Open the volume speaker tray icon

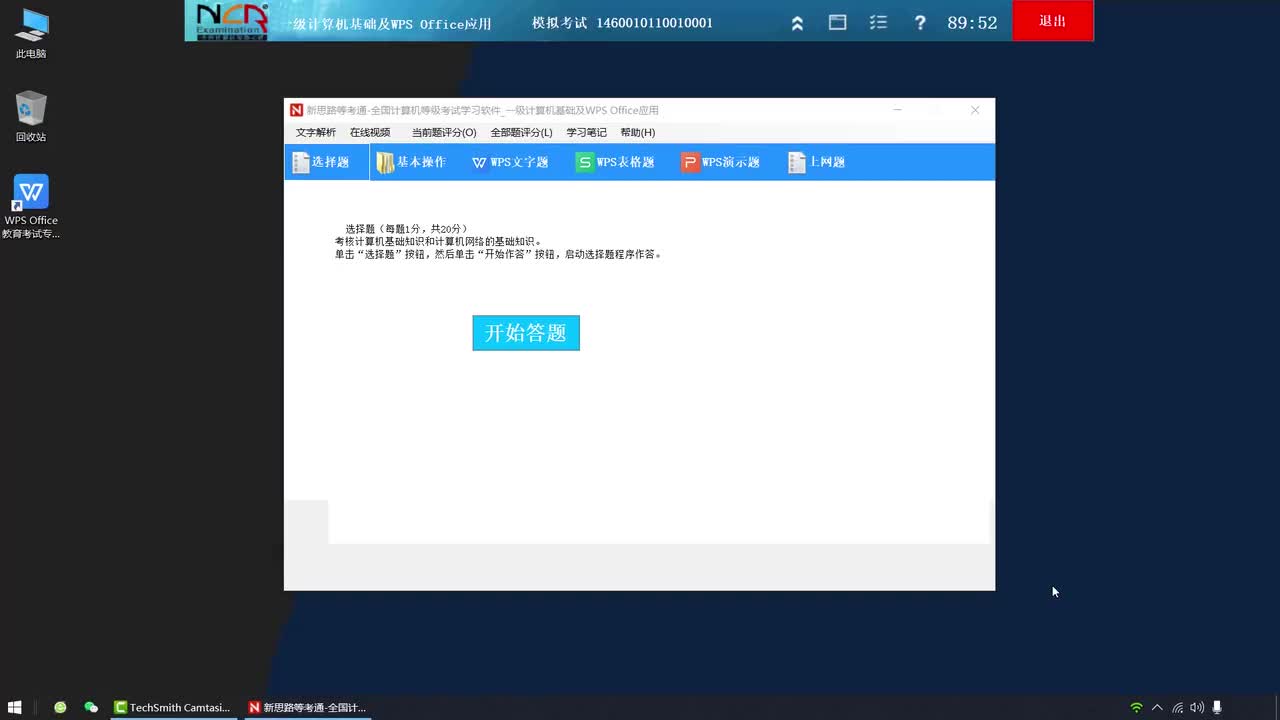pos(1197,707)
